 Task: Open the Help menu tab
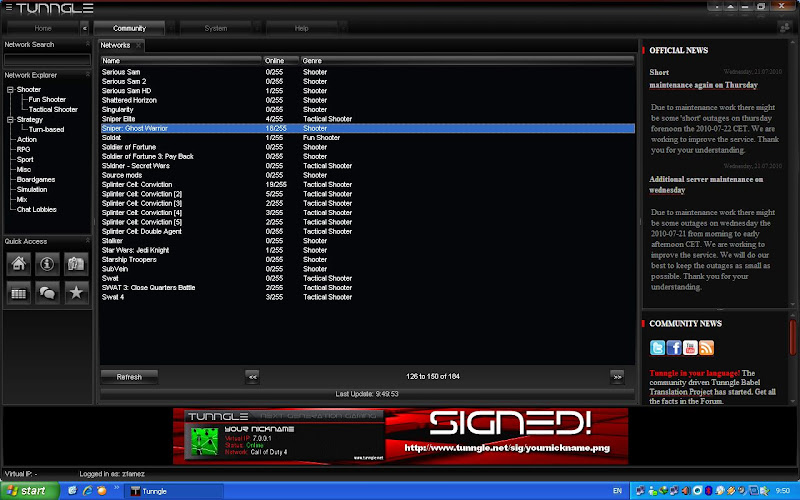[x=302, y=29]
